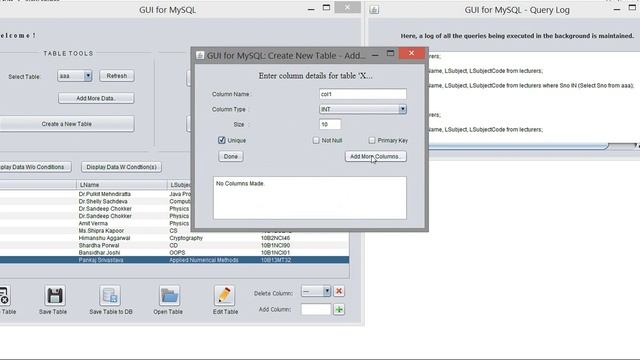Image resolution: width=640 pixels, height=360 pixels.
Task: Click the LName column header
Action: (122, 185)
